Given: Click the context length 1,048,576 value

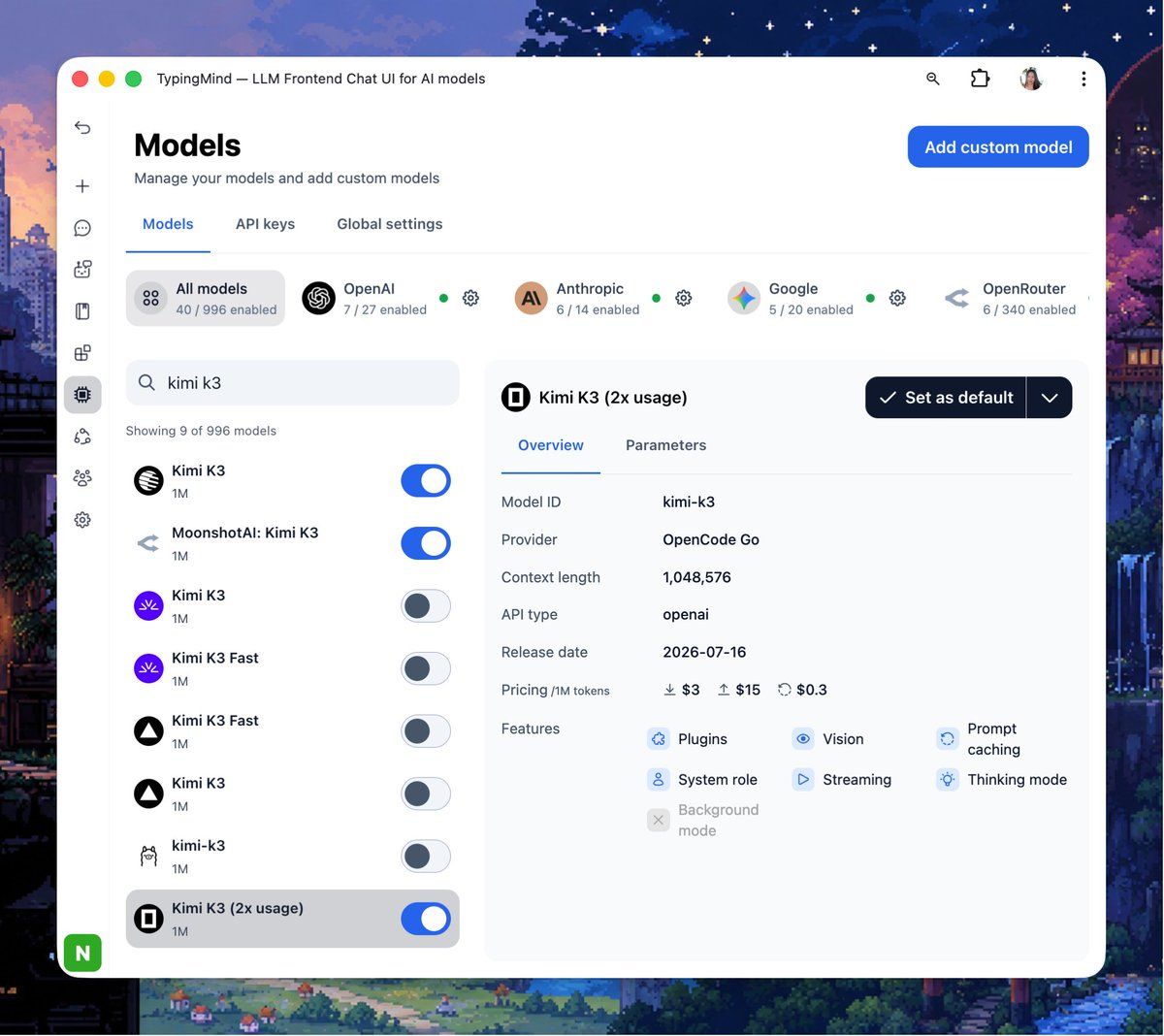Looking at the screenshot, I should click(696, 577).
